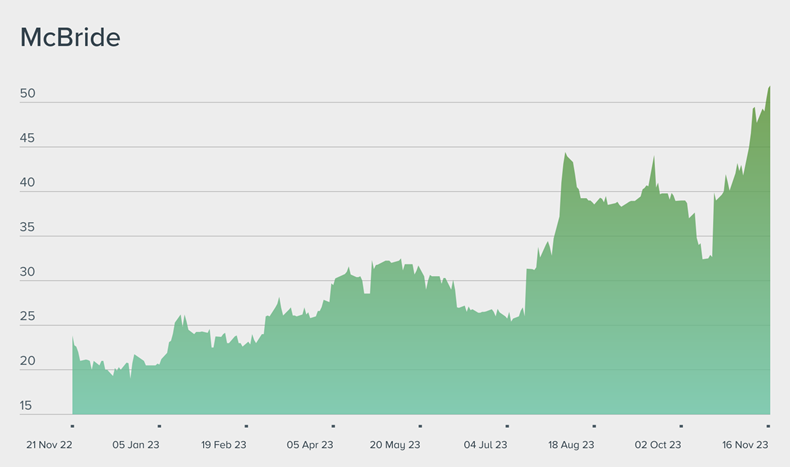Click the 19 Feb 23 axis date
790x467 pixels.
coord(223,445)
